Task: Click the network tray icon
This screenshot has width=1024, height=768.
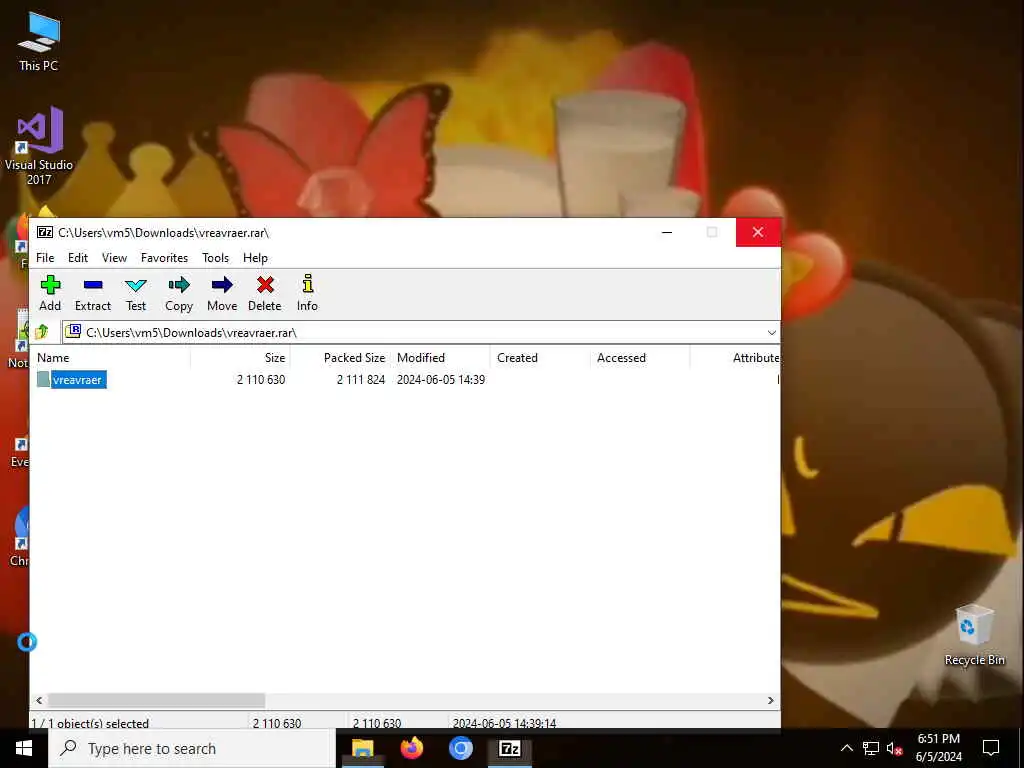Action: [871, 748]
